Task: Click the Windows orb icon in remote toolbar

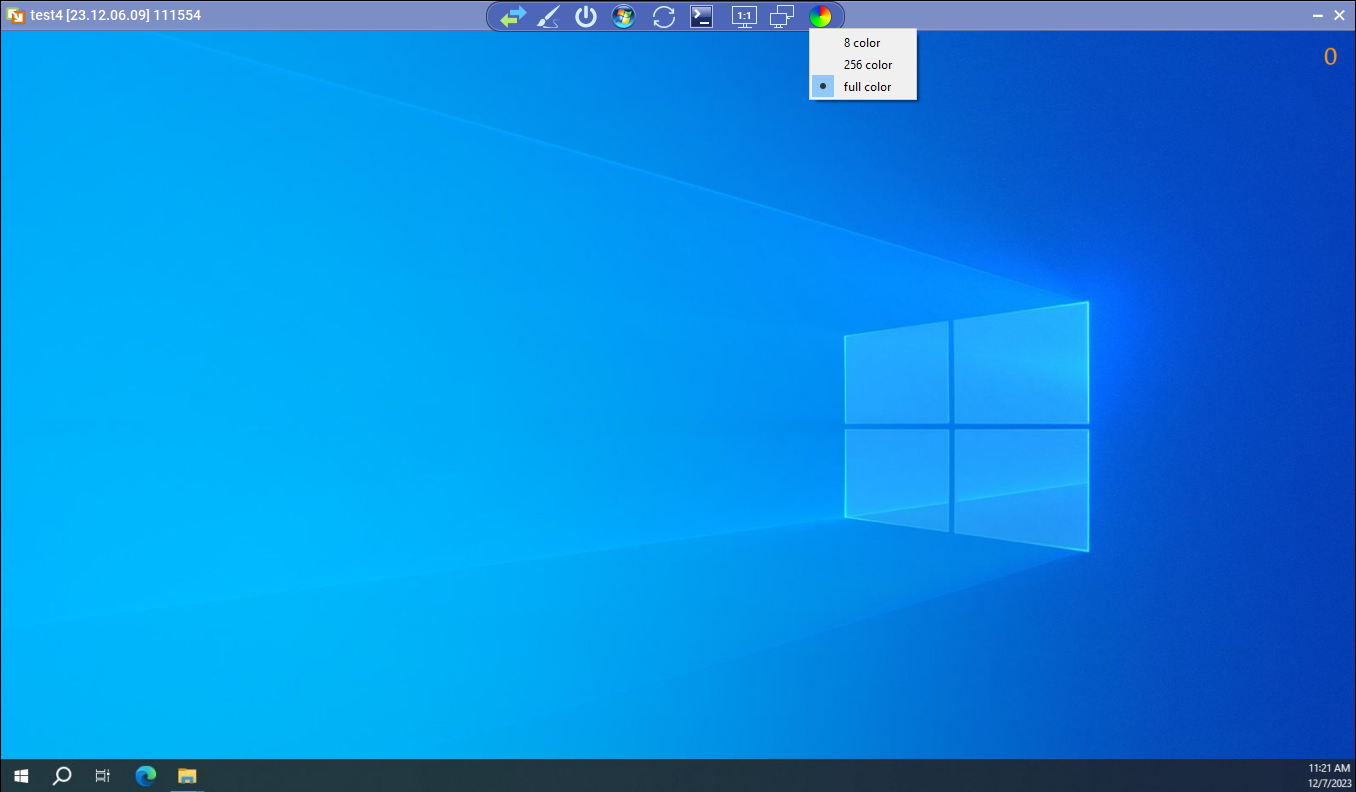Action: pos(624,16)
